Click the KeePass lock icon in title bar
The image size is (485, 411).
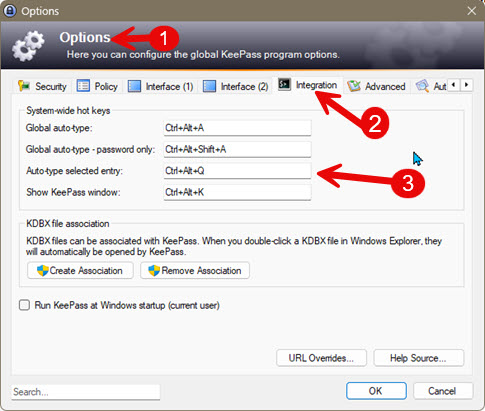pos(10,11)
